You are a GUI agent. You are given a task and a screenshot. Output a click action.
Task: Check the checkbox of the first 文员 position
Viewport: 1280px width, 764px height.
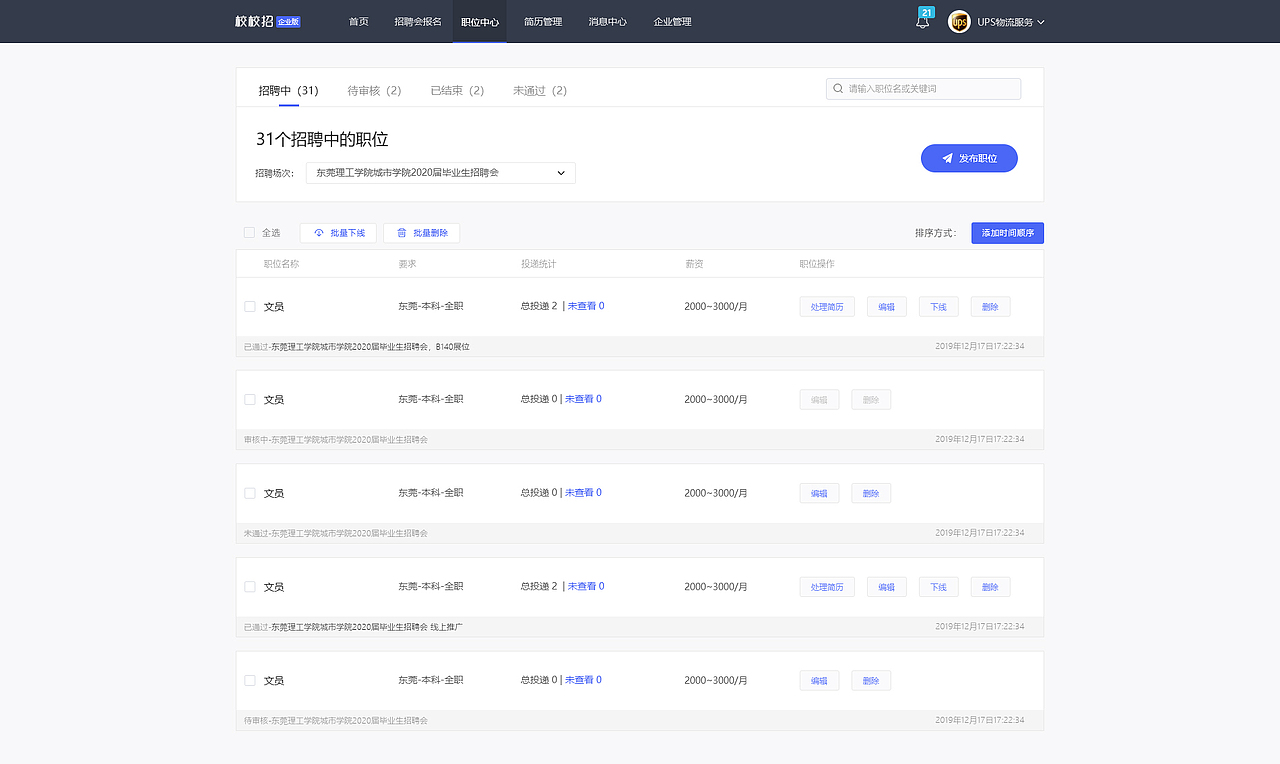pos(249,306)
